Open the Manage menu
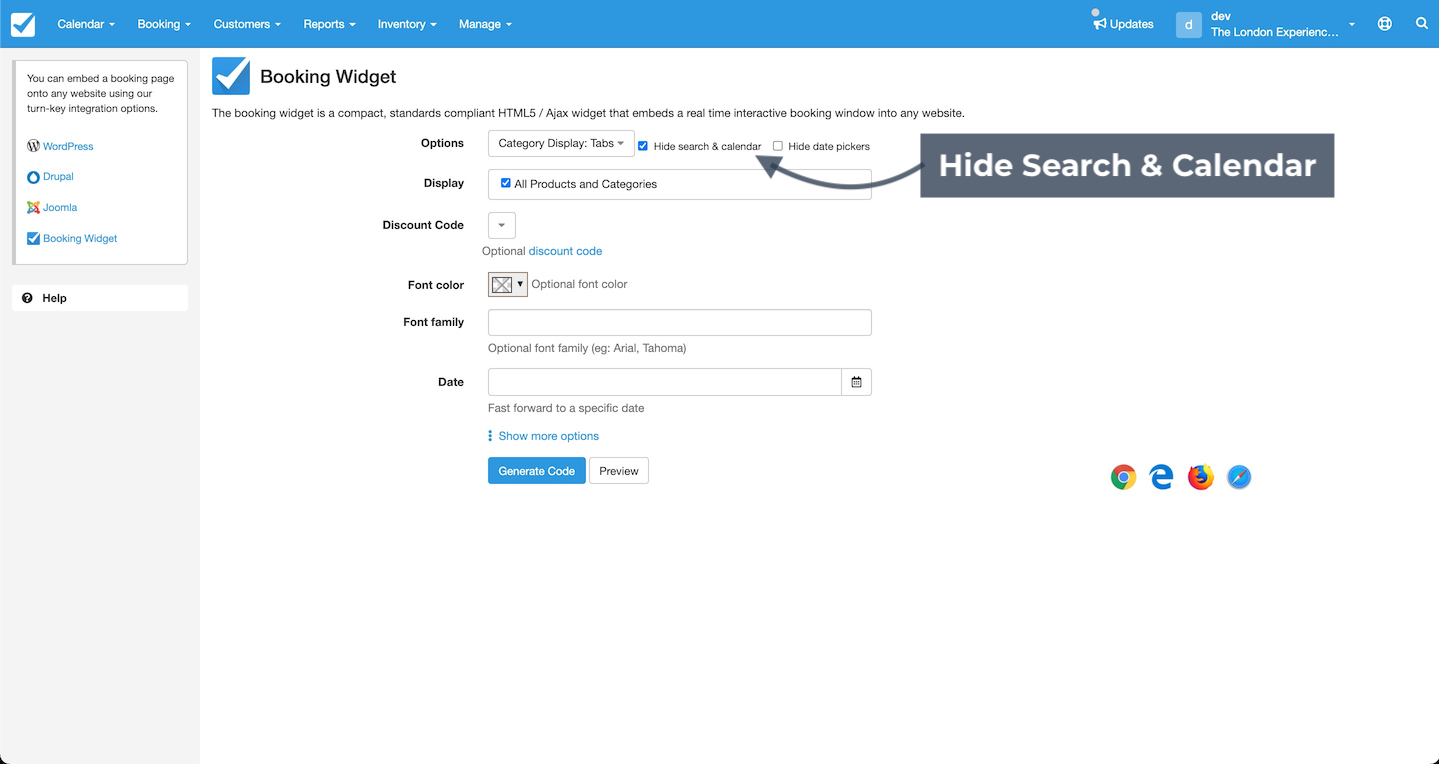Screen dimensions: 1439x764 (485, 24)
